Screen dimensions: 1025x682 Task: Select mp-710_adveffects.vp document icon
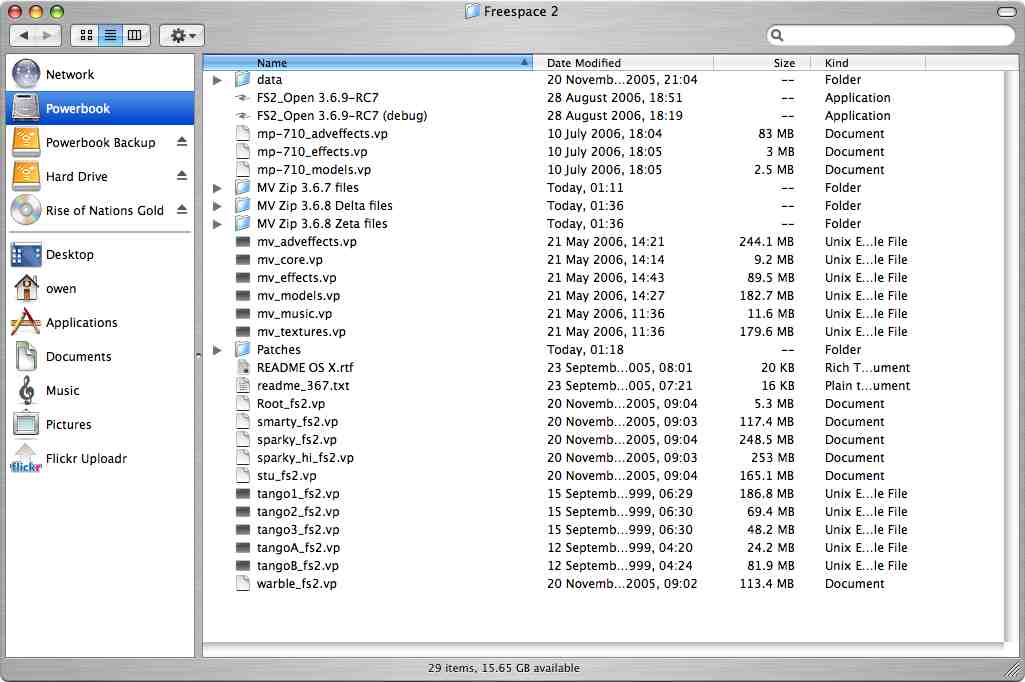click(x=243, y=133)
